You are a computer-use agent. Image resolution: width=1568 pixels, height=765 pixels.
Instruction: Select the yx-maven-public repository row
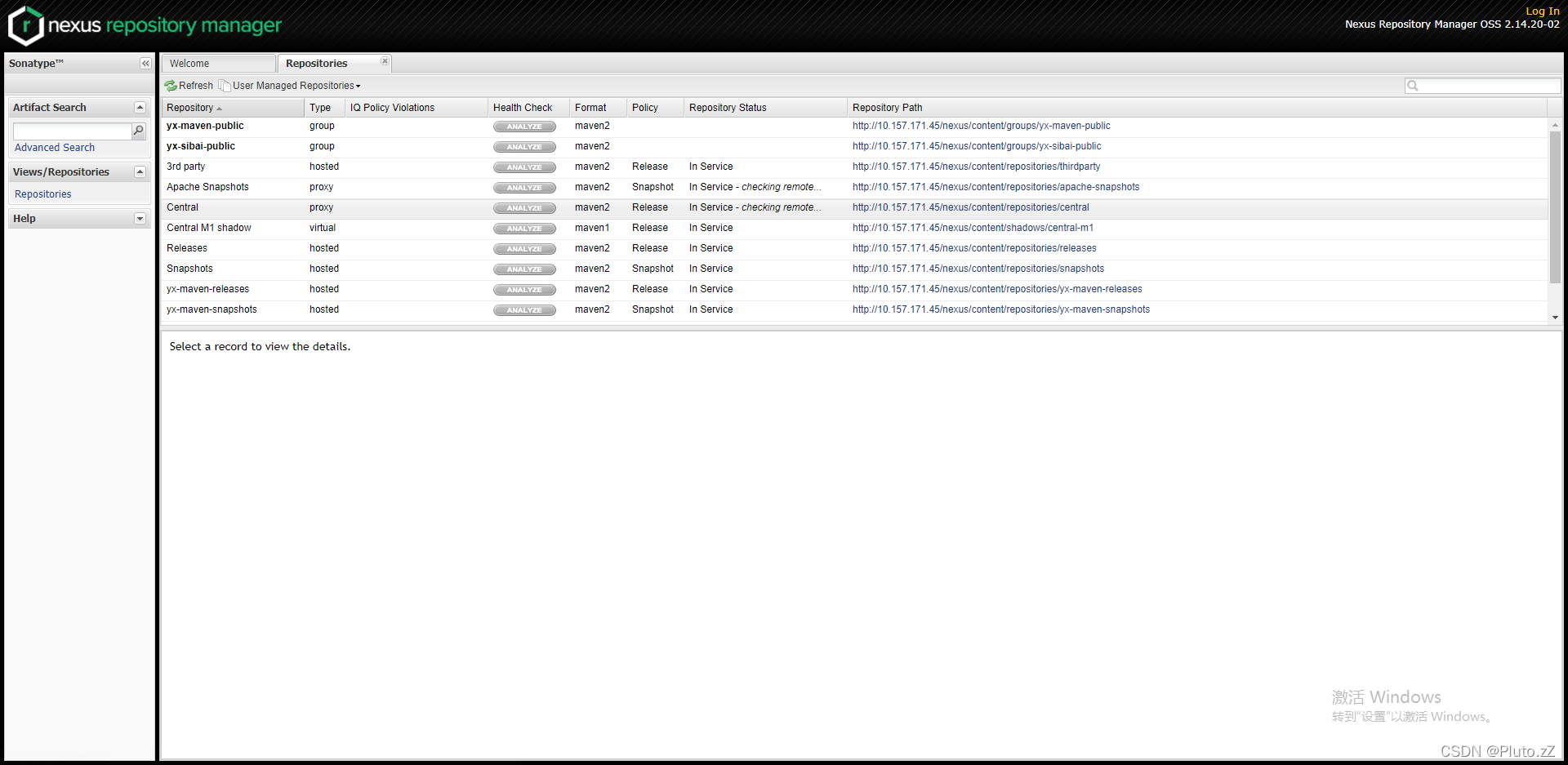click(854, 127)
